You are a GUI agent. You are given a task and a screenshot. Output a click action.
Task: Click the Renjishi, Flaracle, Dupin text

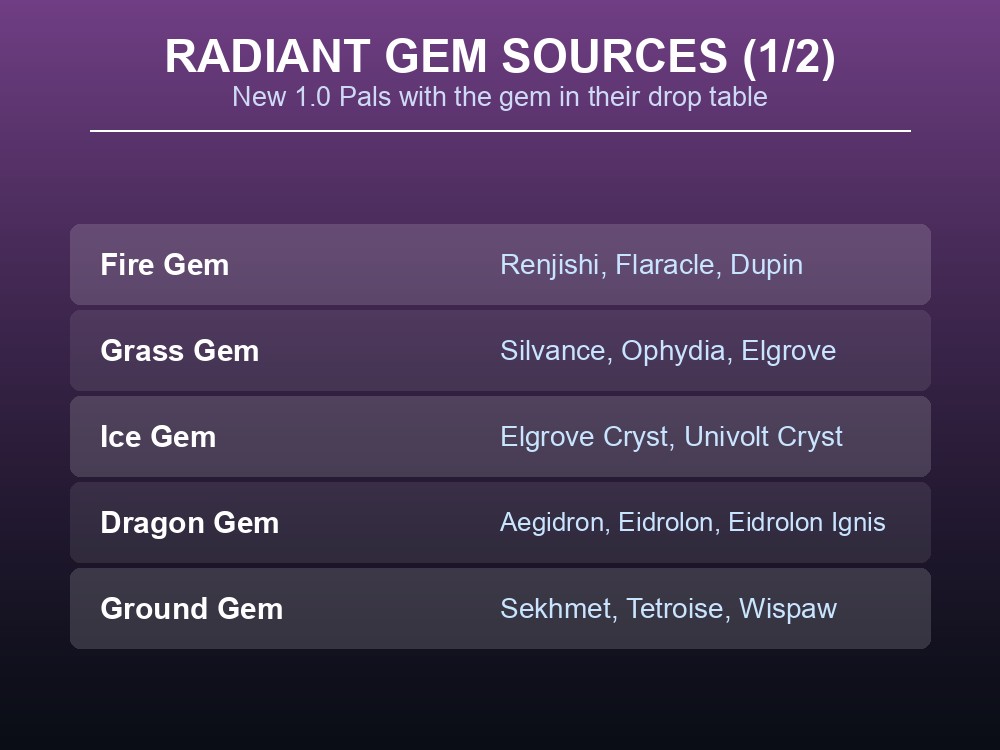[x=651, y=265]
